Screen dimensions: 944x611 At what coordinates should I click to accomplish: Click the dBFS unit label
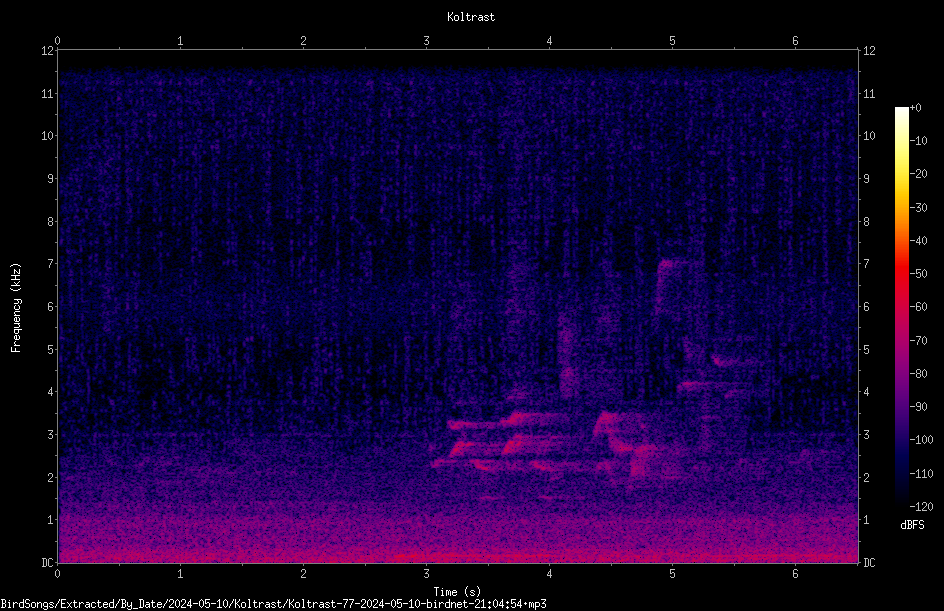[x=912, y=525]
